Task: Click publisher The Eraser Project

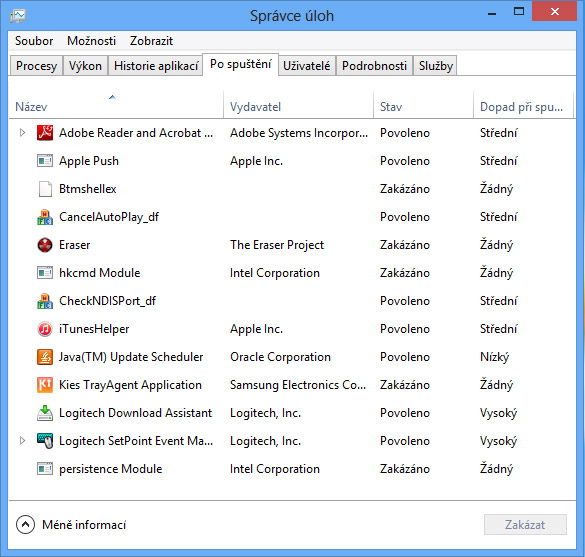Action: click(x=277, y=245)
